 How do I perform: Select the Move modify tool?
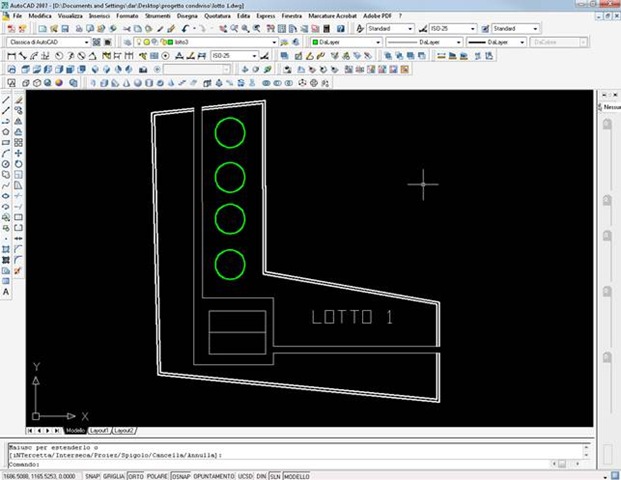[x=19, y=153]
